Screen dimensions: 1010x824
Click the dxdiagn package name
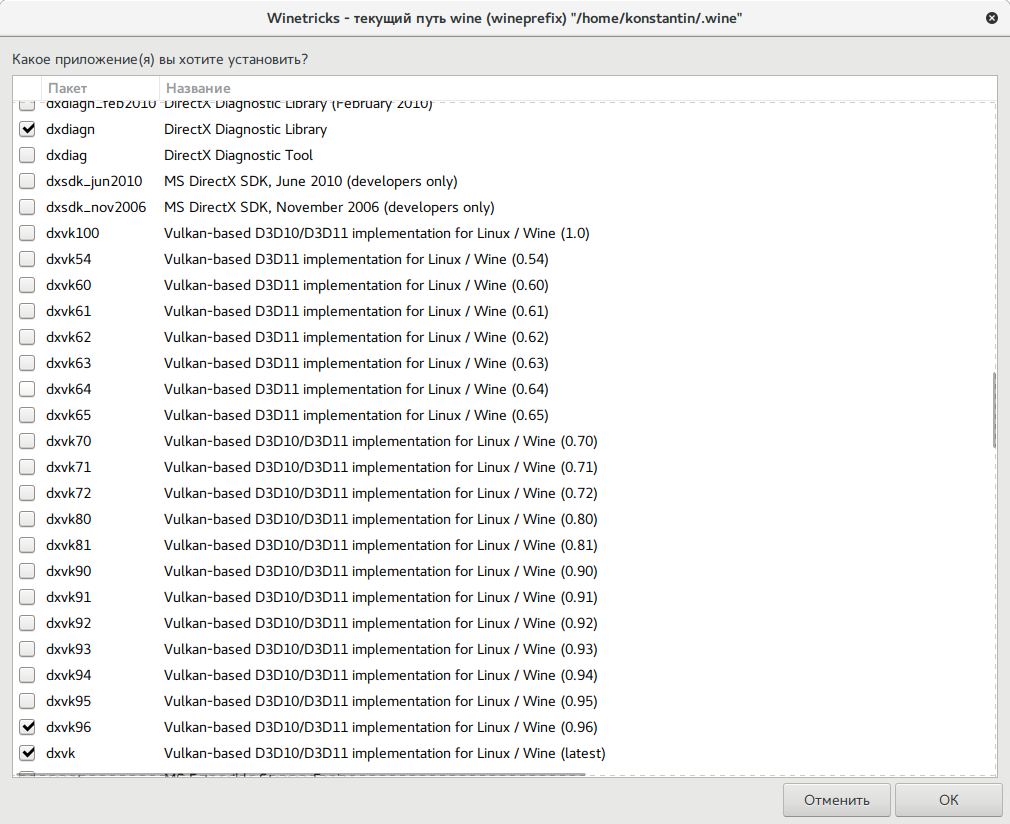[70, 129]
